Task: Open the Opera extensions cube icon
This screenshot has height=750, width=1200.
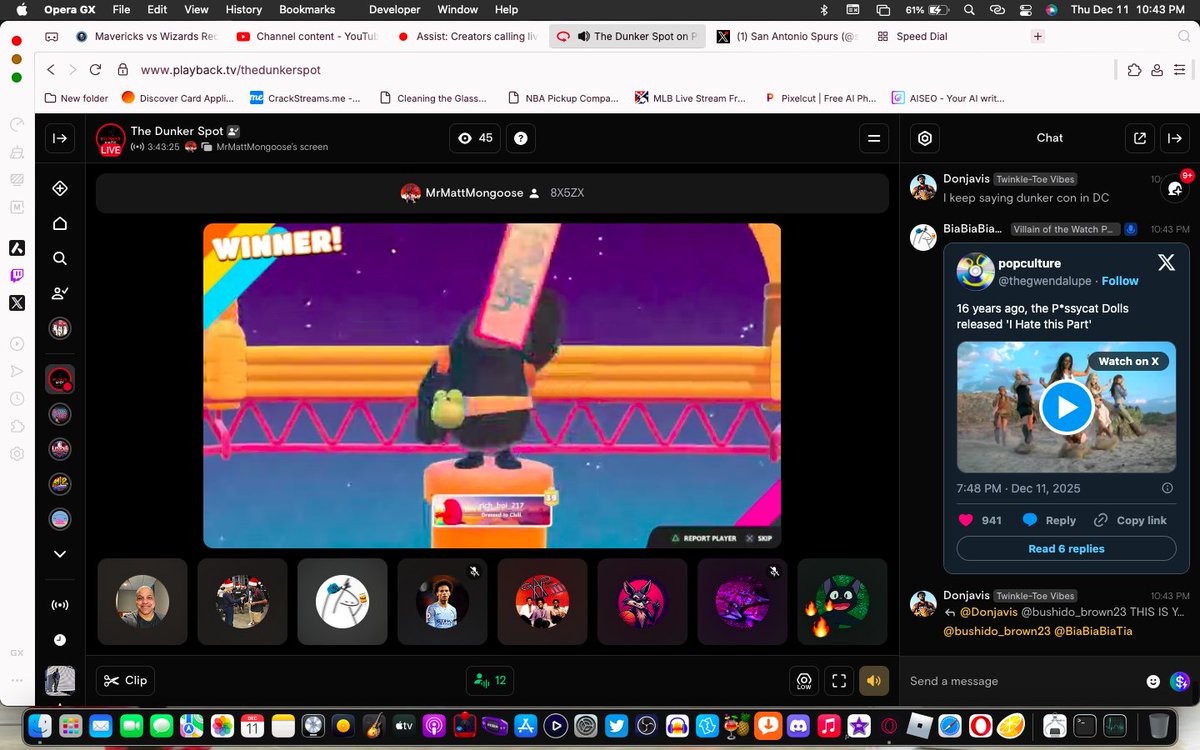Action: [1134, 70]
